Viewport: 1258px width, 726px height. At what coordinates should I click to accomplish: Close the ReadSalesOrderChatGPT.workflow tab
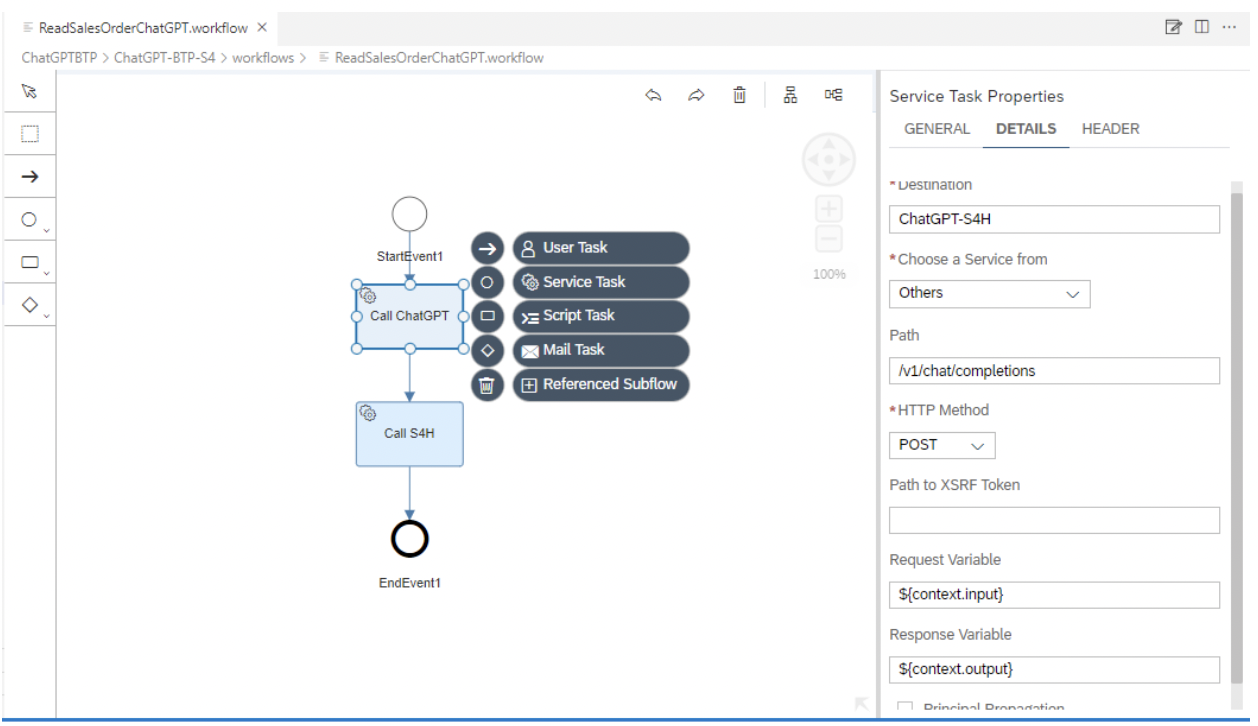coord(261,27)
